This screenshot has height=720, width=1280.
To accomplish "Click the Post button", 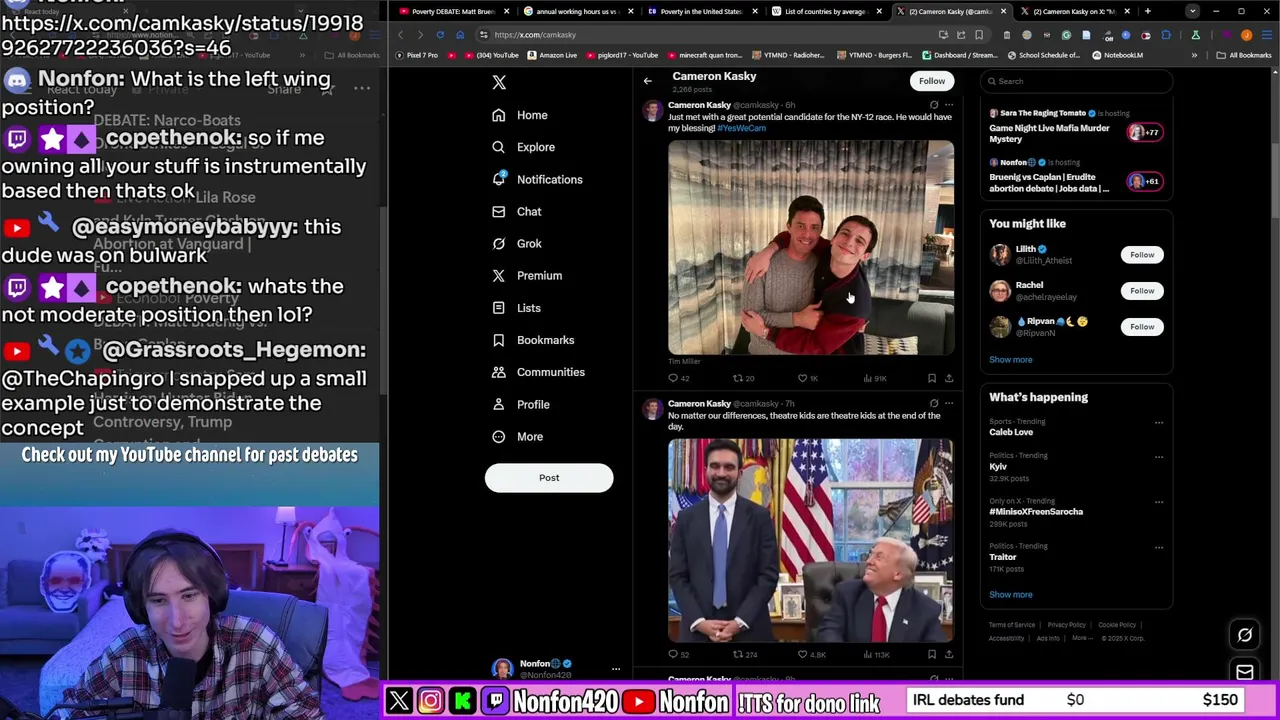I will pos(549,478).
